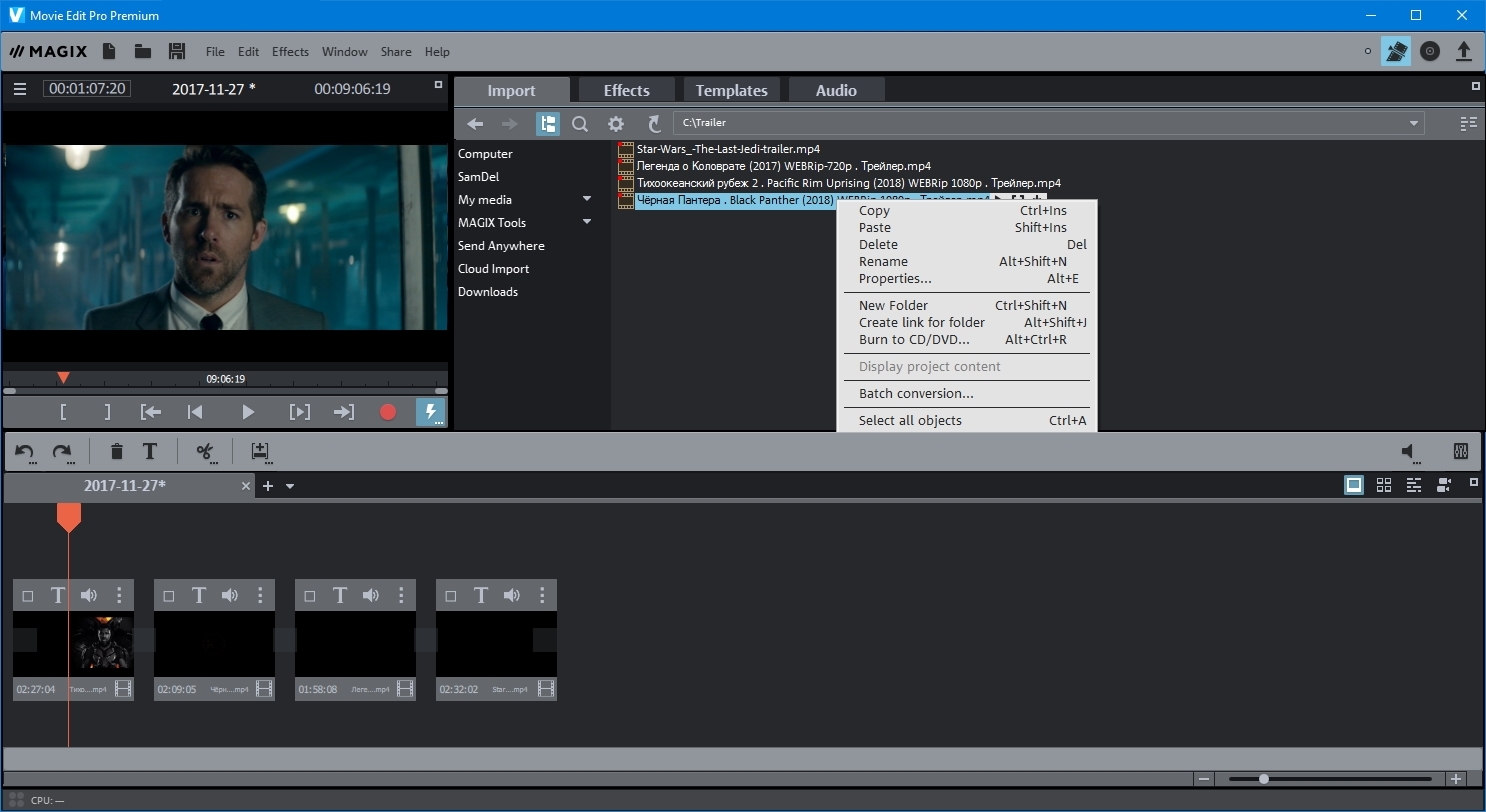Select Star-Wars_-The-Last-Jedi-trailer.mp4 file

728,149
